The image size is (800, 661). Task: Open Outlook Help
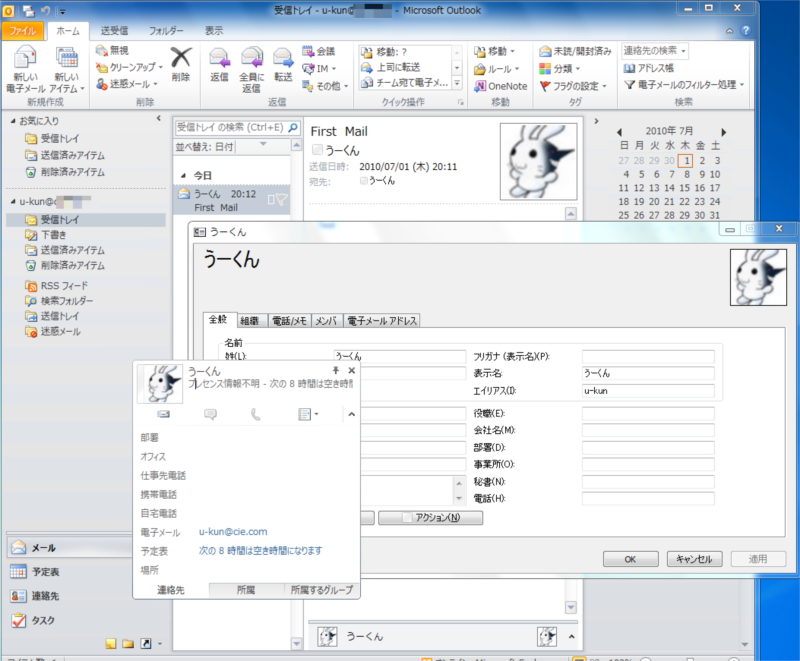tap(745, 31)
